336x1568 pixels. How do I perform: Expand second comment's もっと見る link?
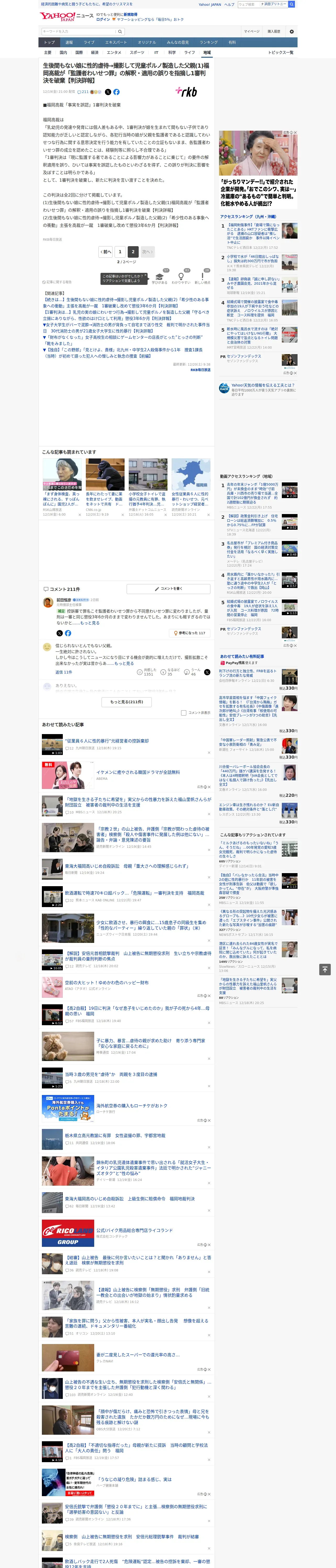[x=124, y=664]
